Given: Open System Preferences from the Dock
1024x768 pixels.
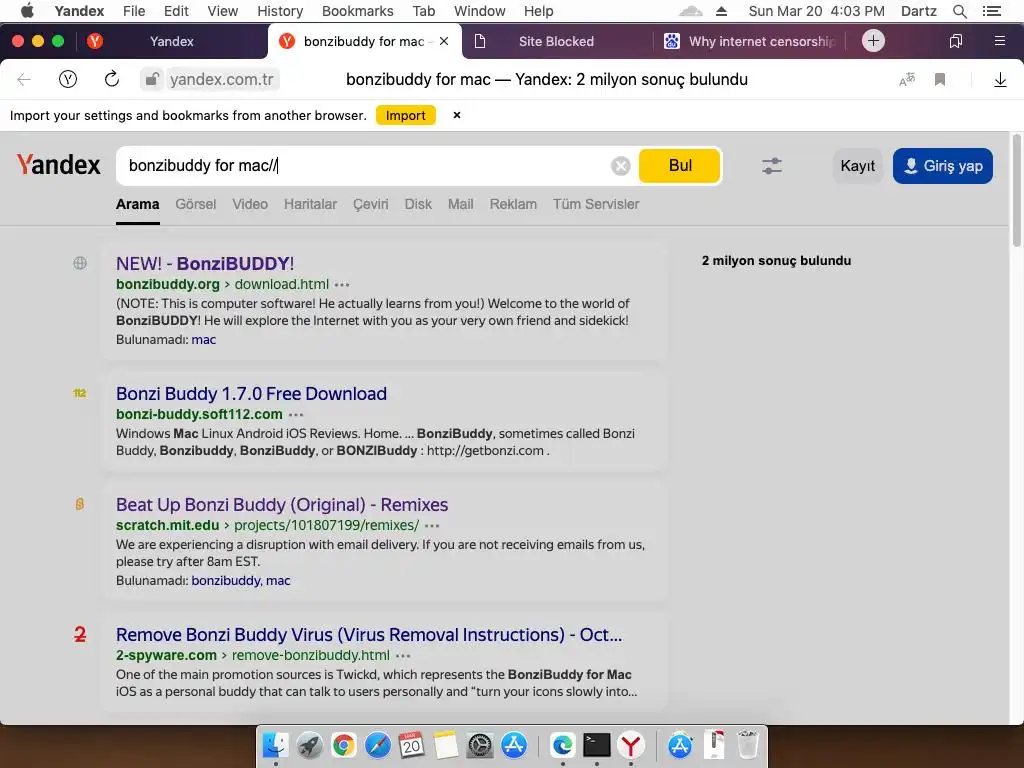Looking at the screenshot, I should click(x=480, y=744).
